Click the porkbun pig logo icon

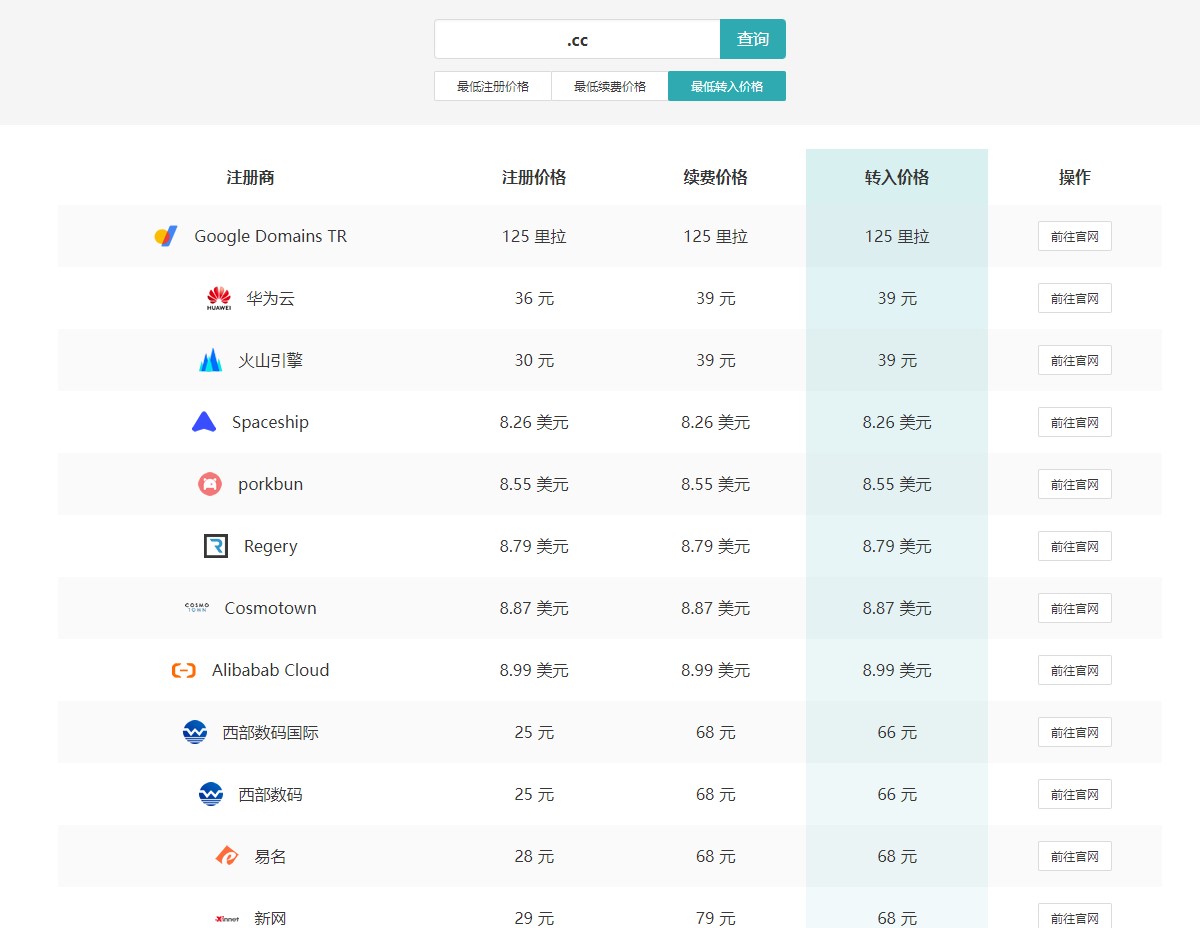(210, 484)
